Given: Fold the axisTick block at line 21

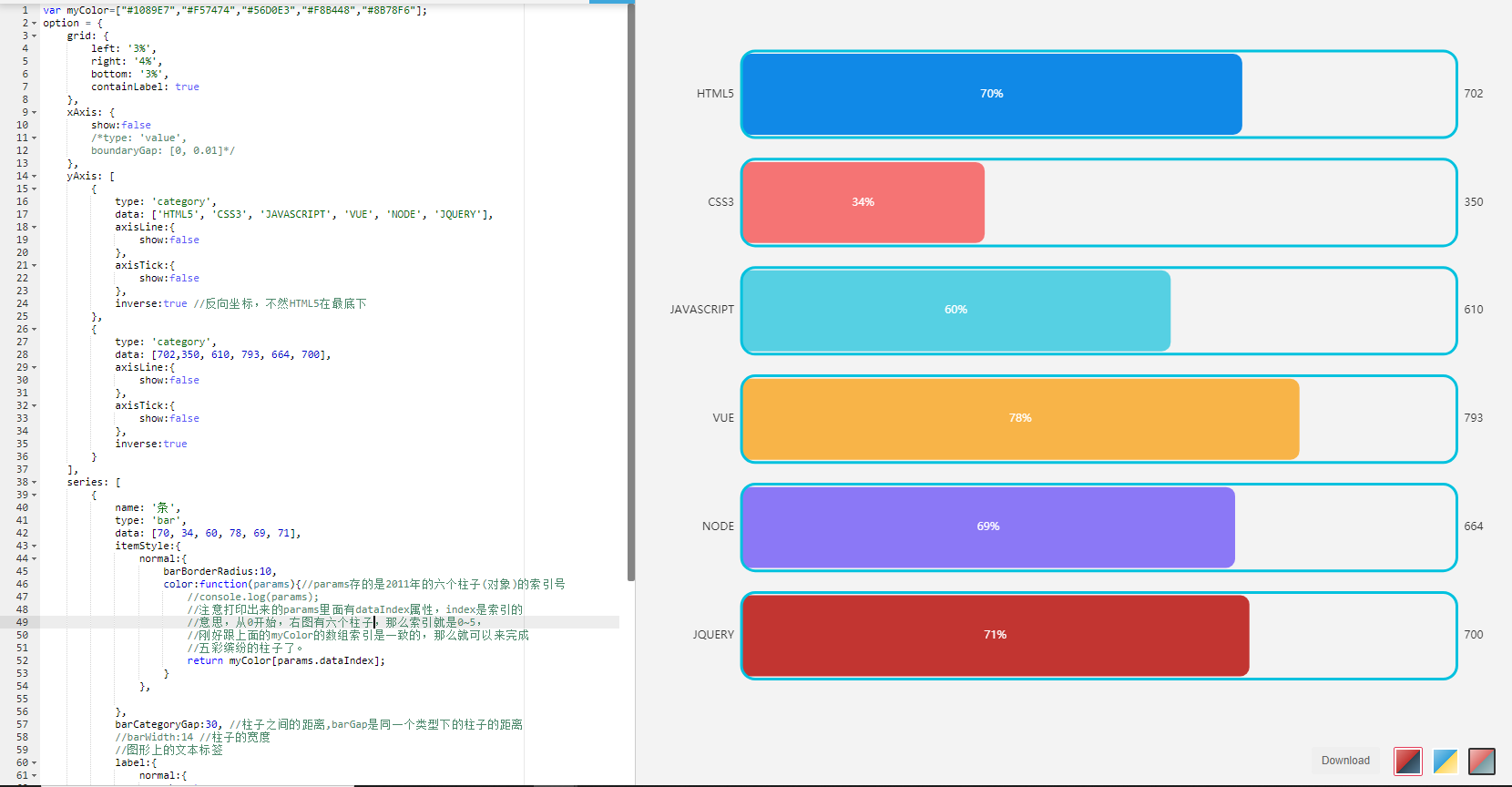Looking at the screenshot, I should pos(35,266).
